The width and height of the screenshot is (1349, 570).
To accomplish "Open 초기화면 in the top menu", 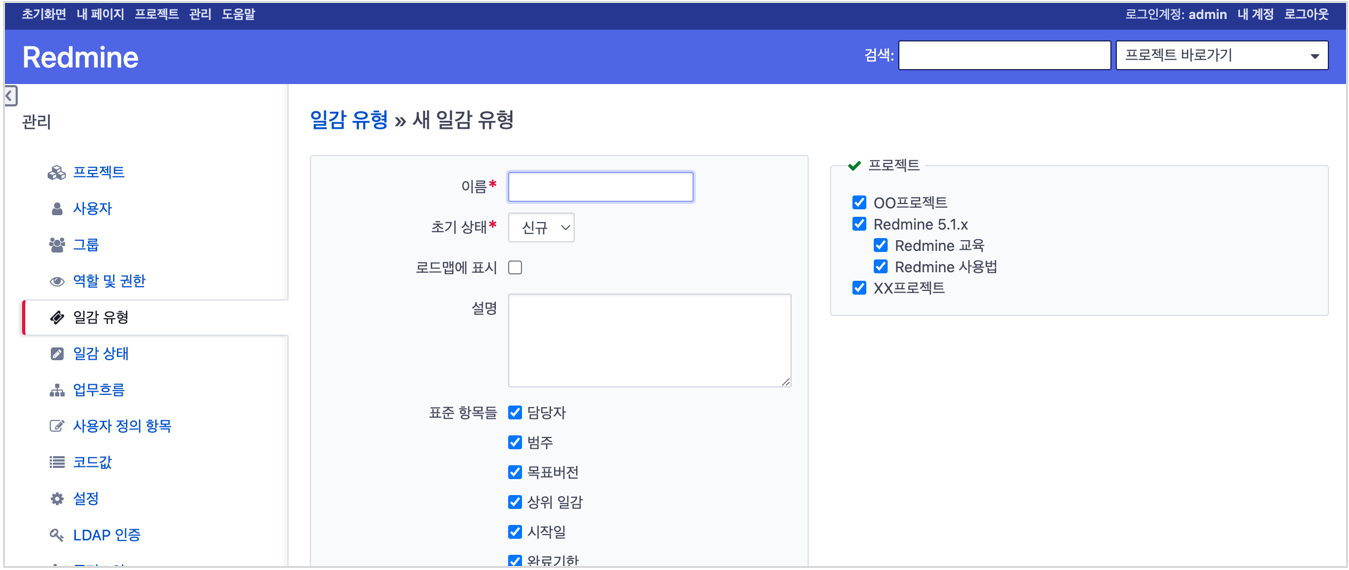I will (x=44, y=15).
